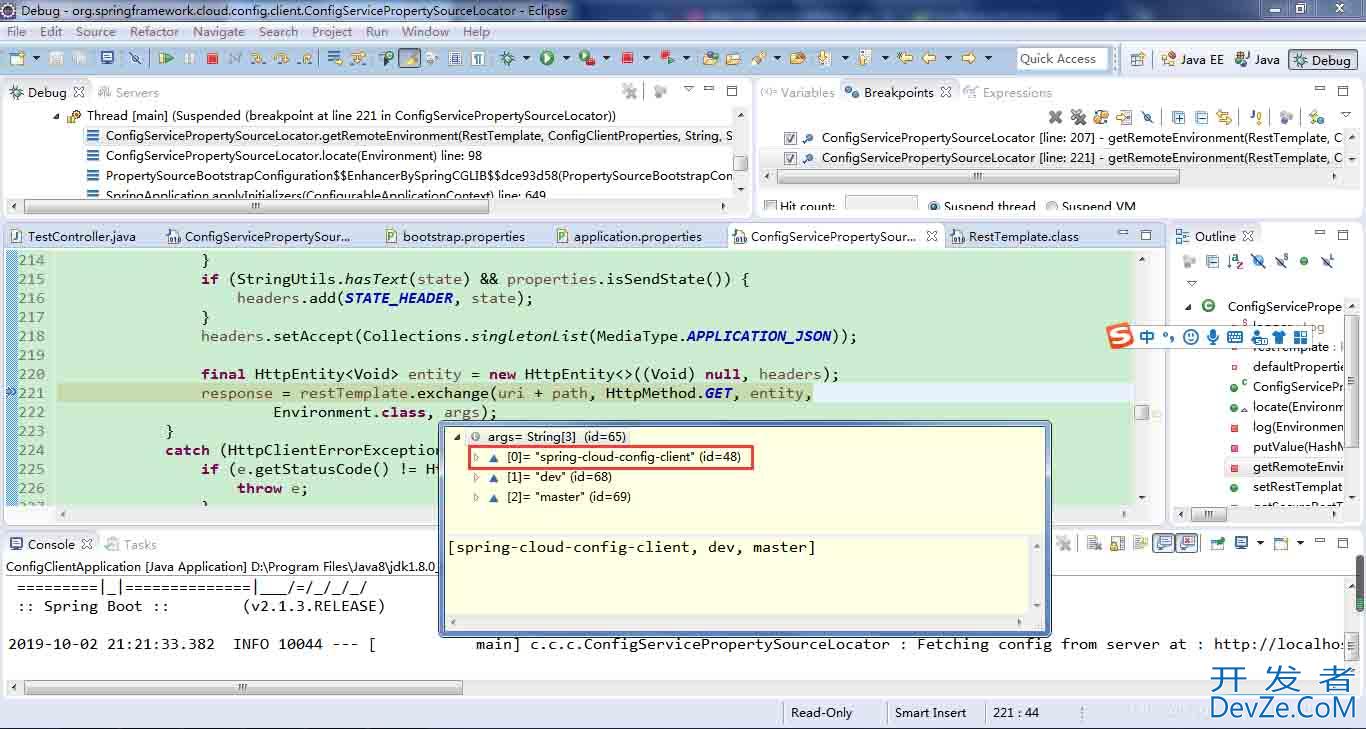Click the Sogou microphone voice input icon
The width and height of the screenshot is (1366, 729).
tap(1213, 337)
